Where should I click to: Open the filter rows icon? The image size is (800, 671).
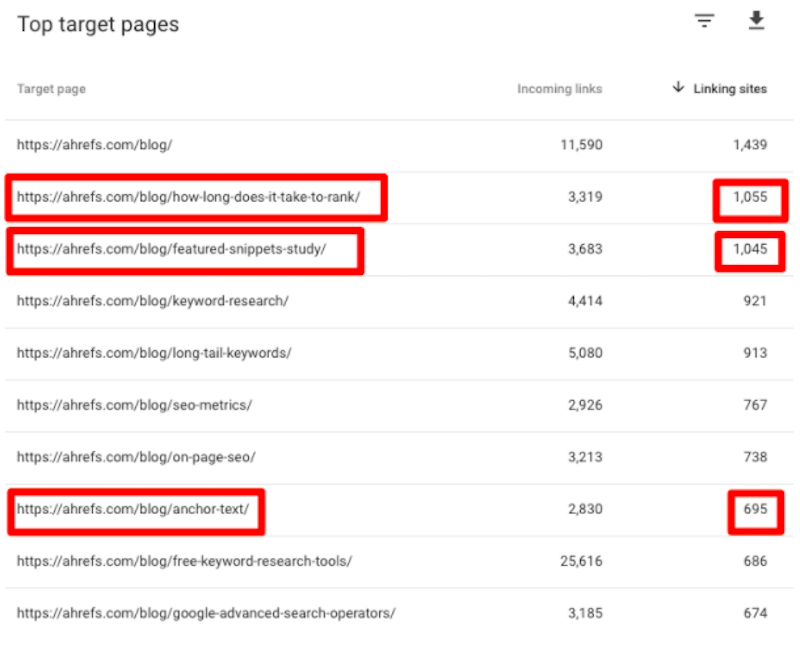click(704, 21)
